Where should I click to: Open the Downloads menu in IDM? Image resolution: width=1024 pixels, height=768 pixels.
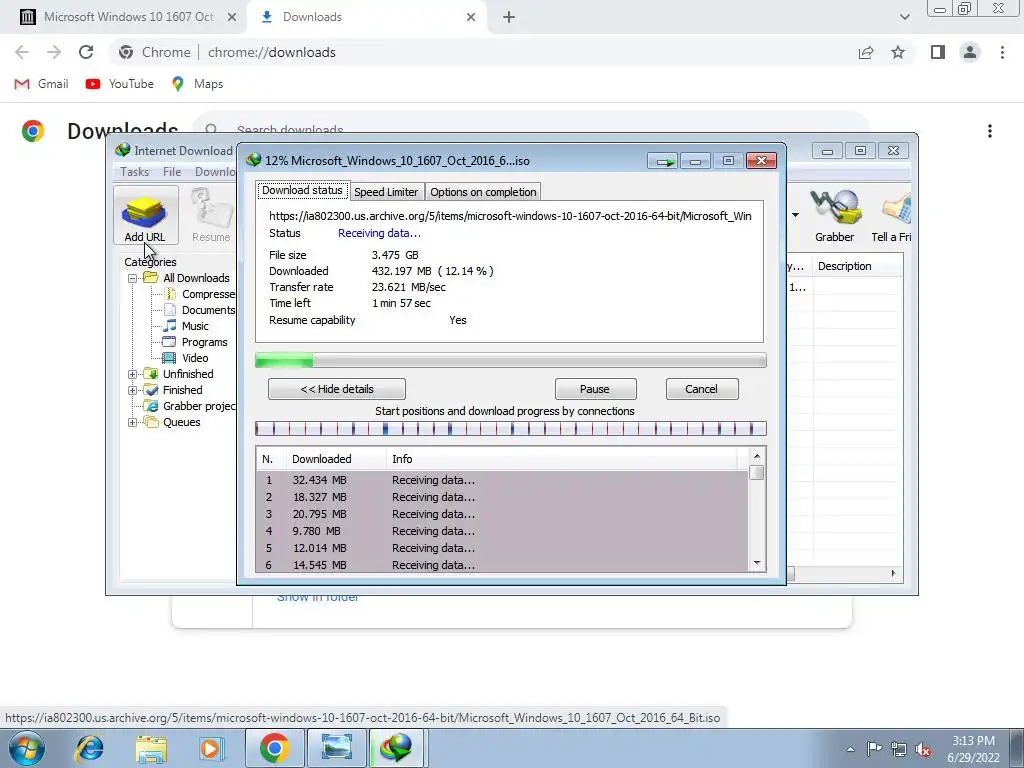point(216,172)
